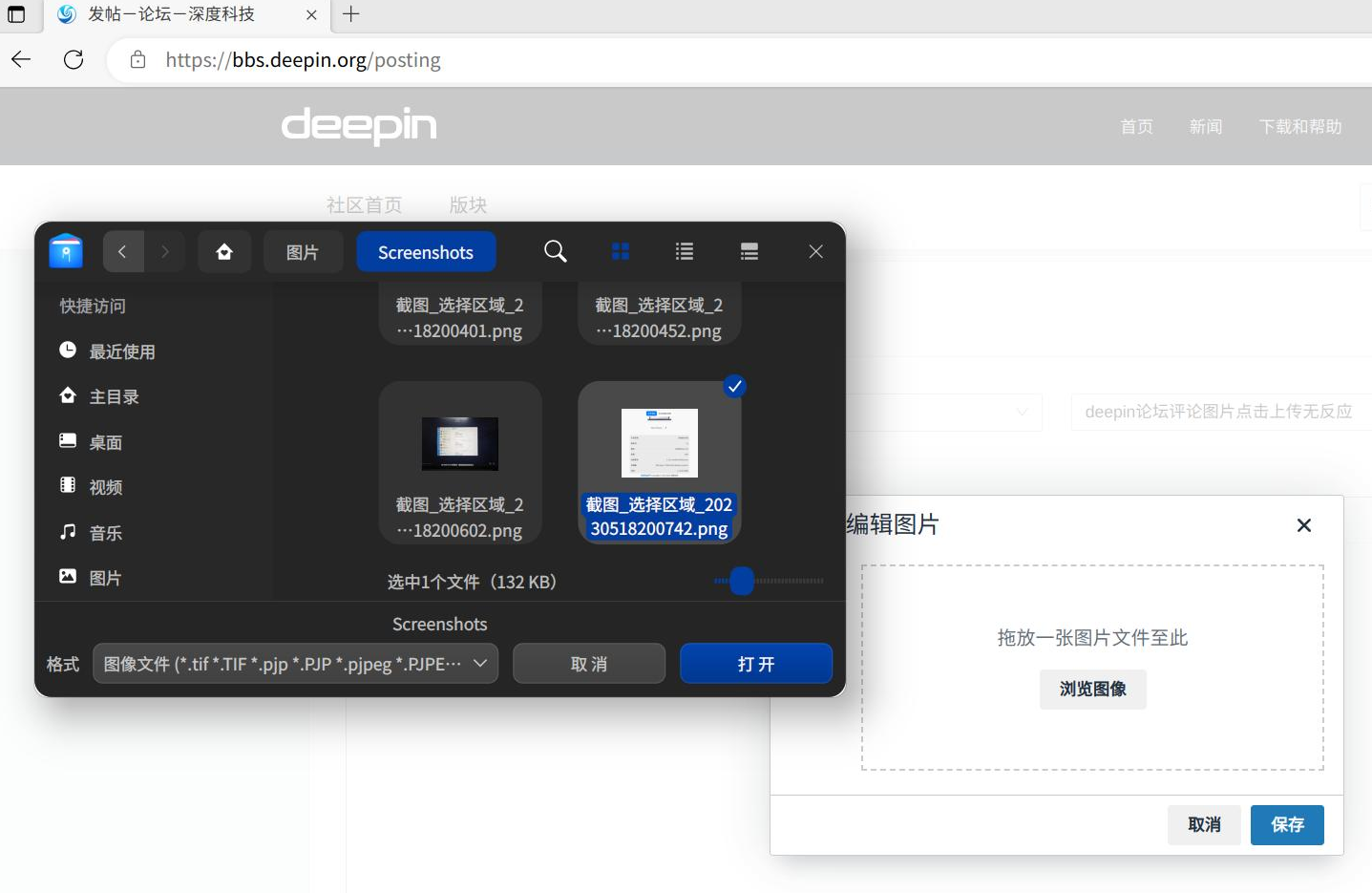Close the 编辑图片 dialog

1304,525
